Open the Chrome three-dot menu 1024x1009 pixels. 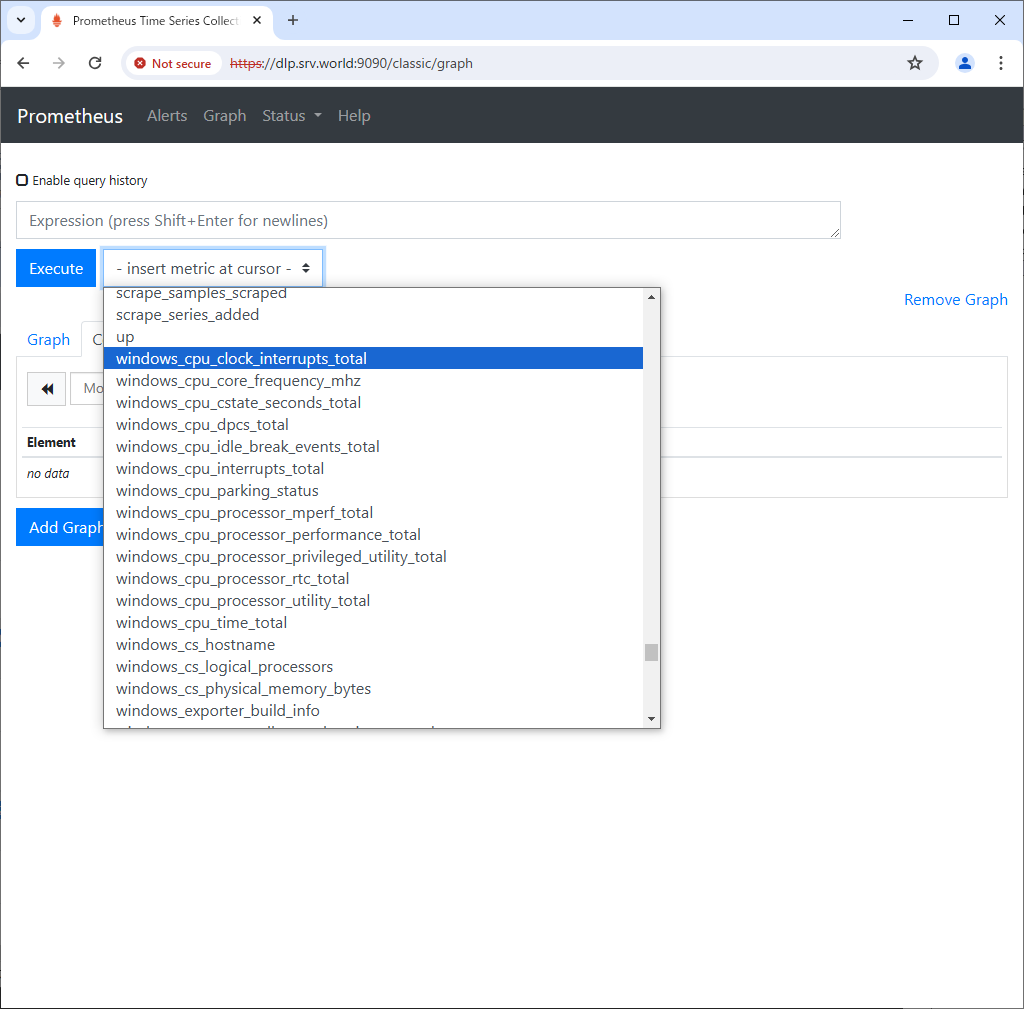coord(1000,63)
